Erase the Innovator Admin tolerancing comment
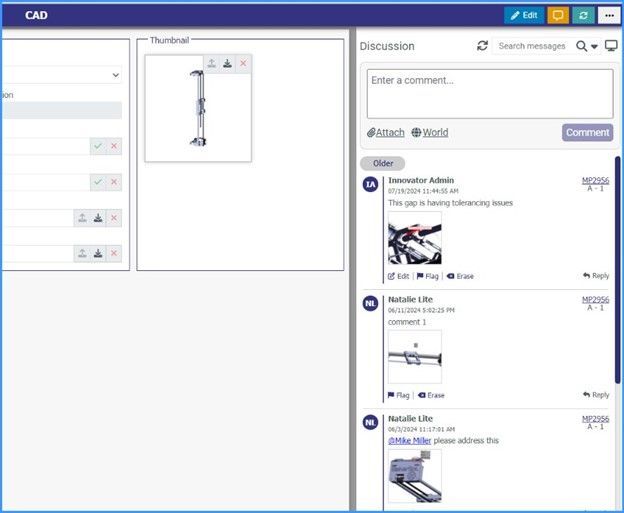The width and height of the screenshot is (624, 513). pos(460,276)
